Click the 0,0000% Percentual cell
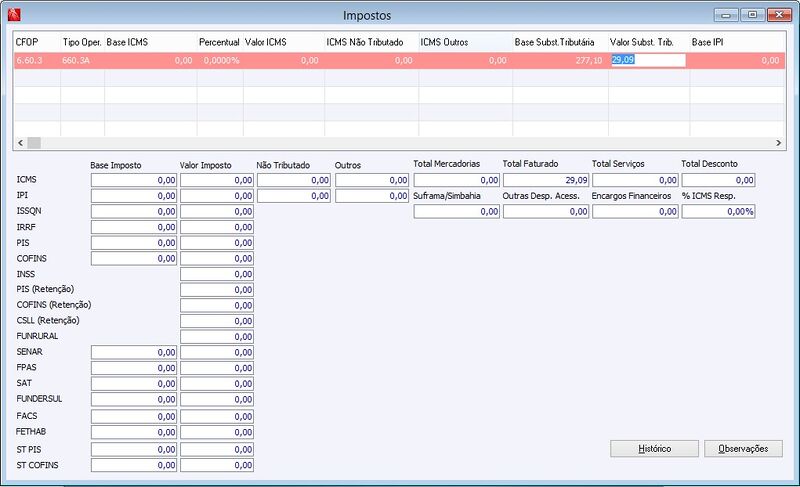The height and width of the screenshot is (487, 800). tap(220, 60)
